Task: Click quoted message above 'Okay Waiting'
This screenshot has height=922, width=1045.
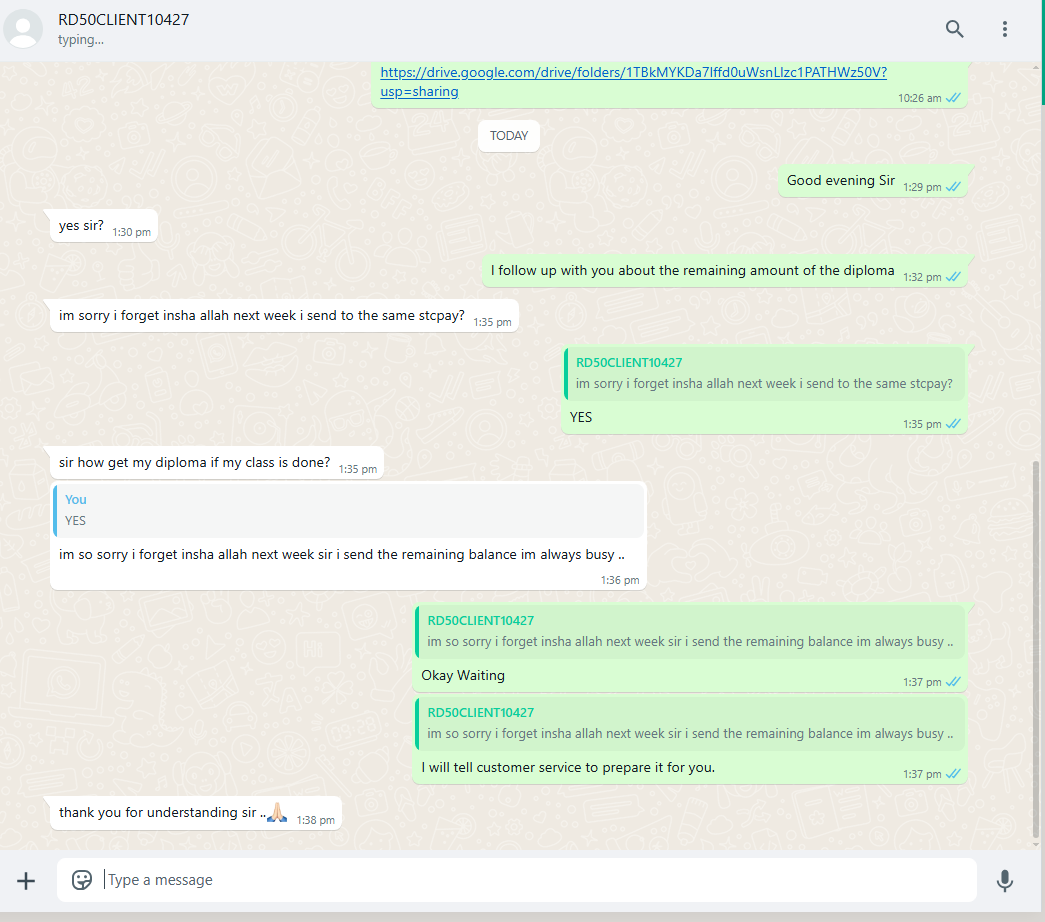Action: click(x=690, y=631)
